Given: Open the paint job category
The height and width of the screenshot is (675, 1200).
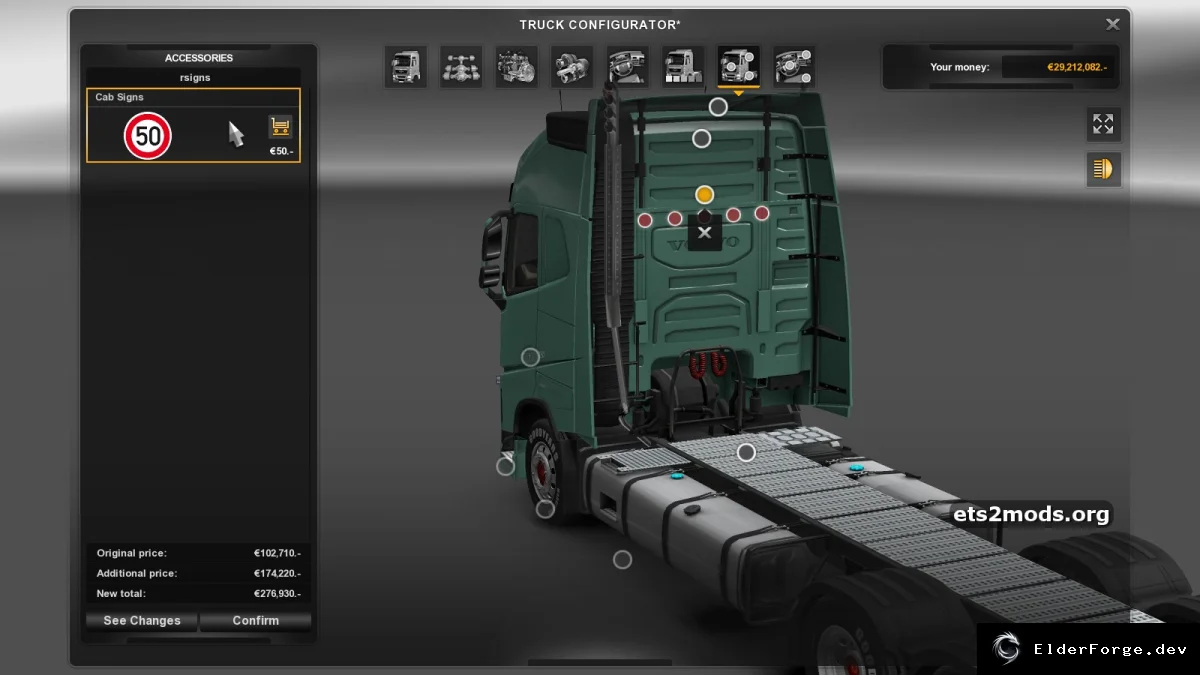Looking at the screenshot, I should coord(683,67).
